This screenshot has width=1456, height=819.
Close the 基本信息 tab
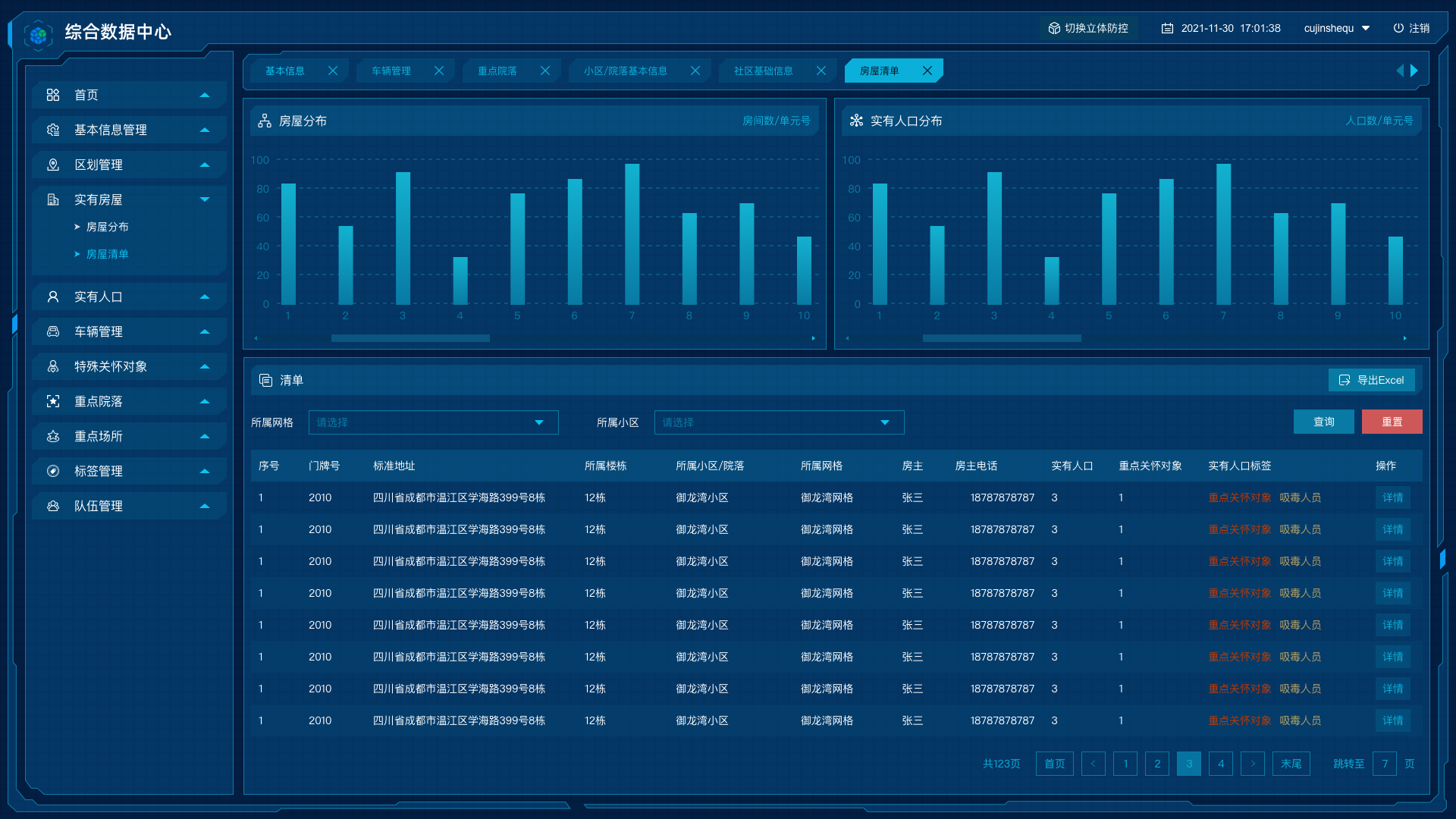(333, 71)
